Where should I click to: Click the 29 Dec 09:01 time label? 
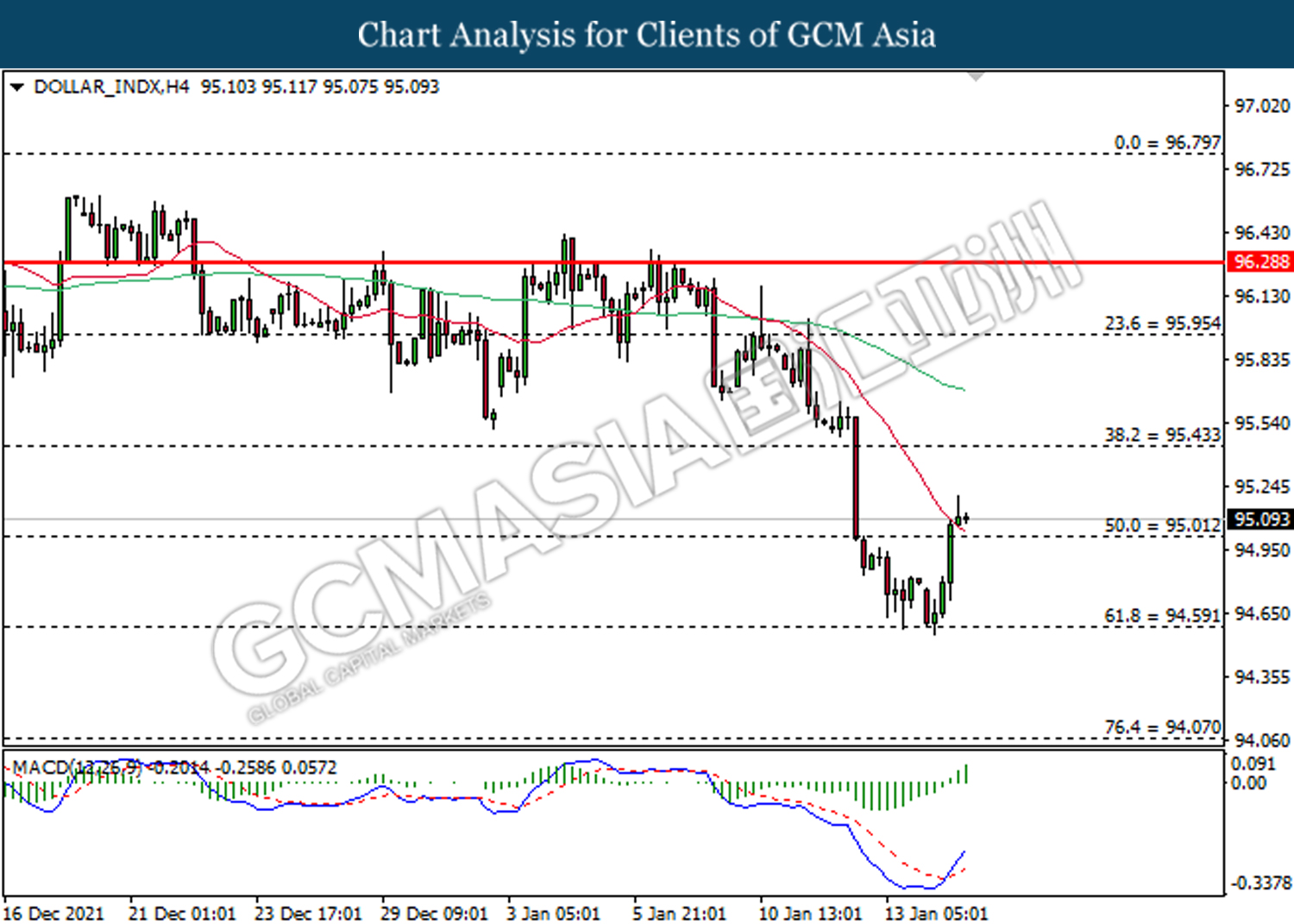click(434, 914)
